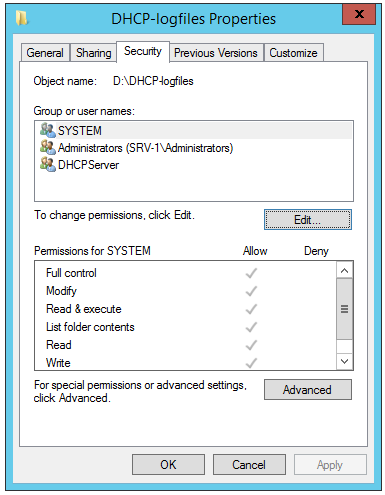Click the folder icon in title bar
385x495 pixels.
pyautogui.click(x=22, y=18)
